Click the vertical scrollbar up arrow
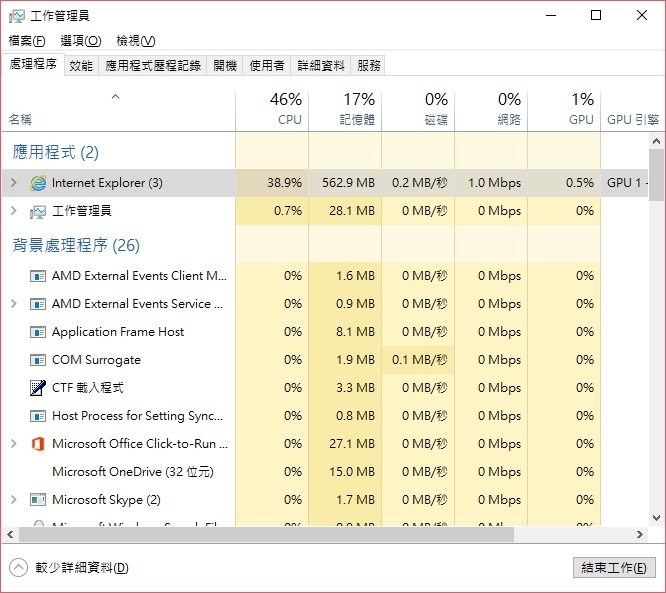 point(656,141)
